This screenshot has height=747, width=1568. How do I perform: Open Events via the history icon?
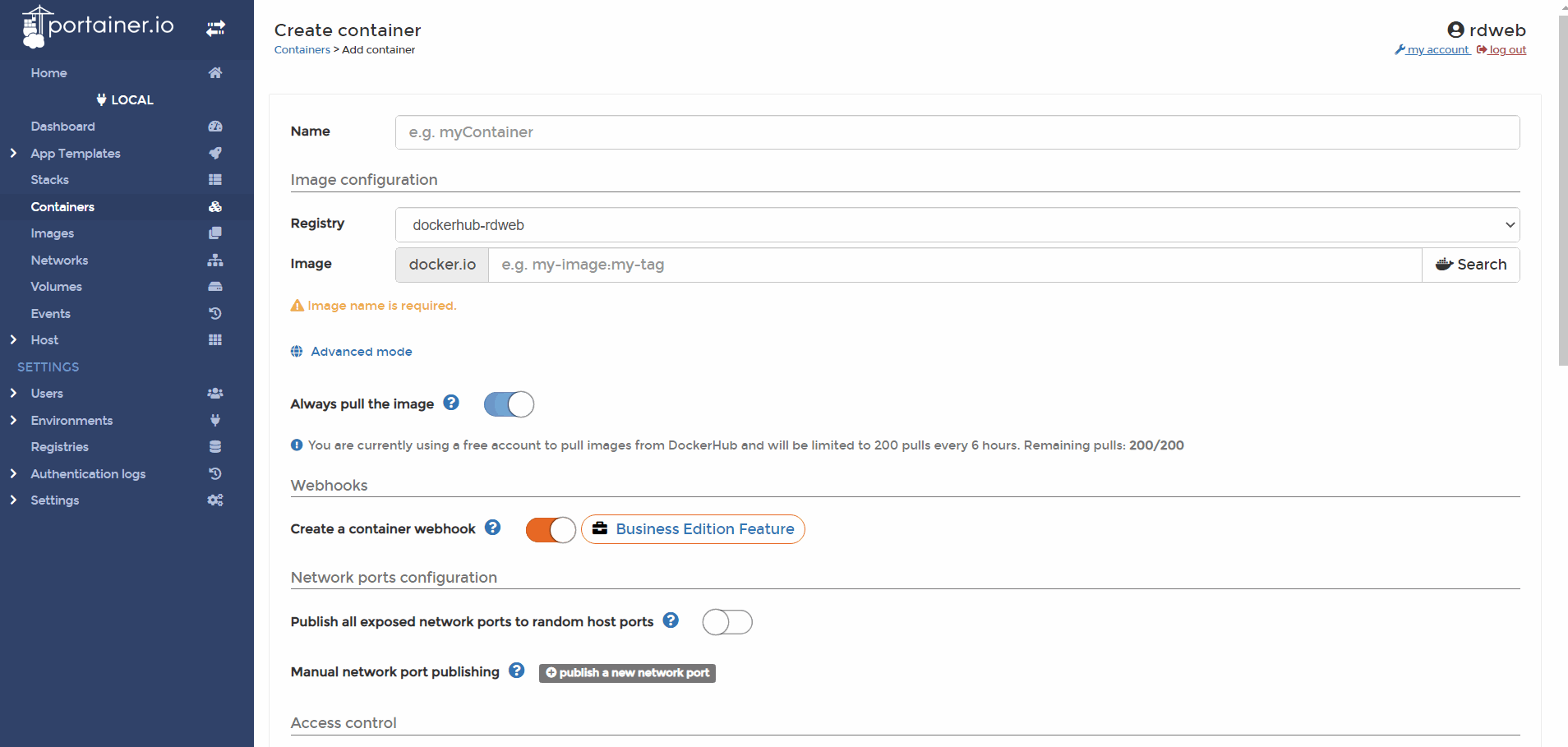pos(214,313)
